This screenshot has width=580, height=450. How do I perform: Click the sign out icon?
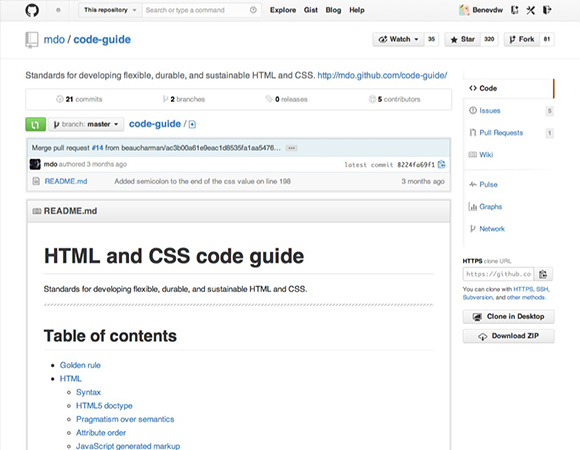click(547, 10)
